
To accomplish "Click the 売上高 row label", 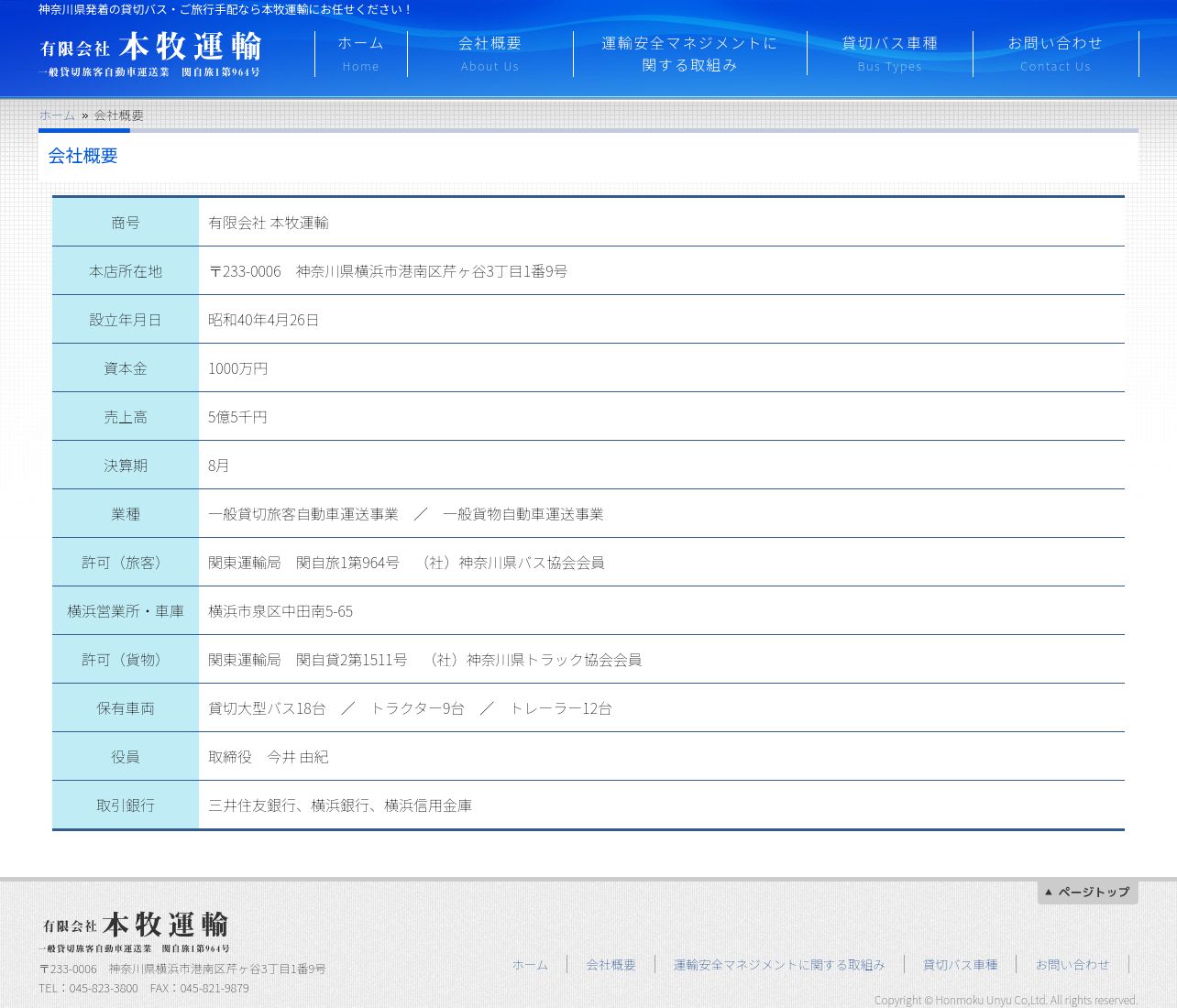I will point(126,417).
